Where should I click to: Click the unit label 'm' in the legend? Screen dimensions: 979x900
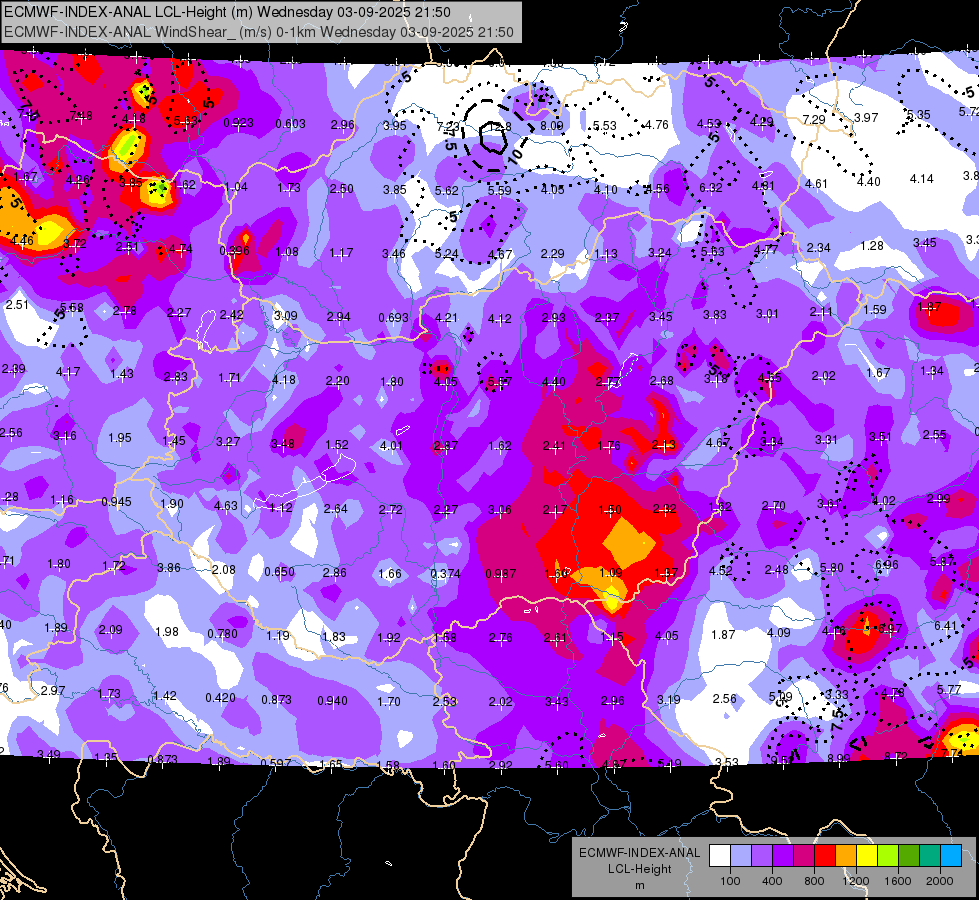pos(639,885)
